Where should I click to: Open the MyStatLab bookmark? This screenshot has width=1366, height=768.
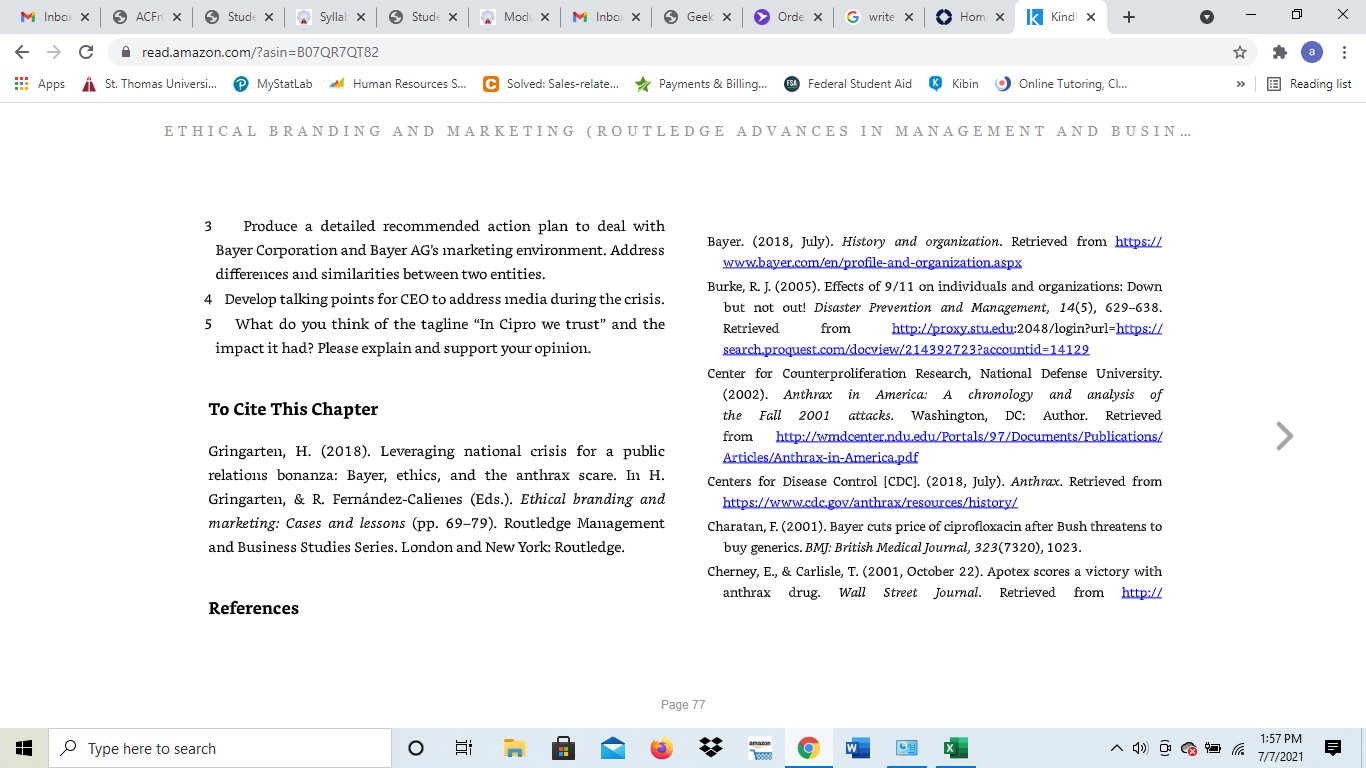pos(273,84)
